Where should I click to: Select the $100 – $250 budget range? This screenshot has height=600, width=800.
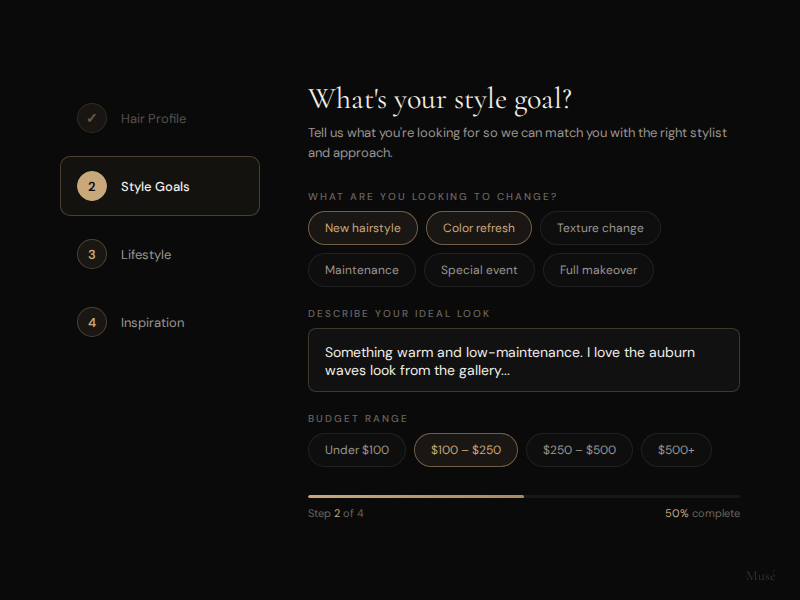click(x=466, y=450)
